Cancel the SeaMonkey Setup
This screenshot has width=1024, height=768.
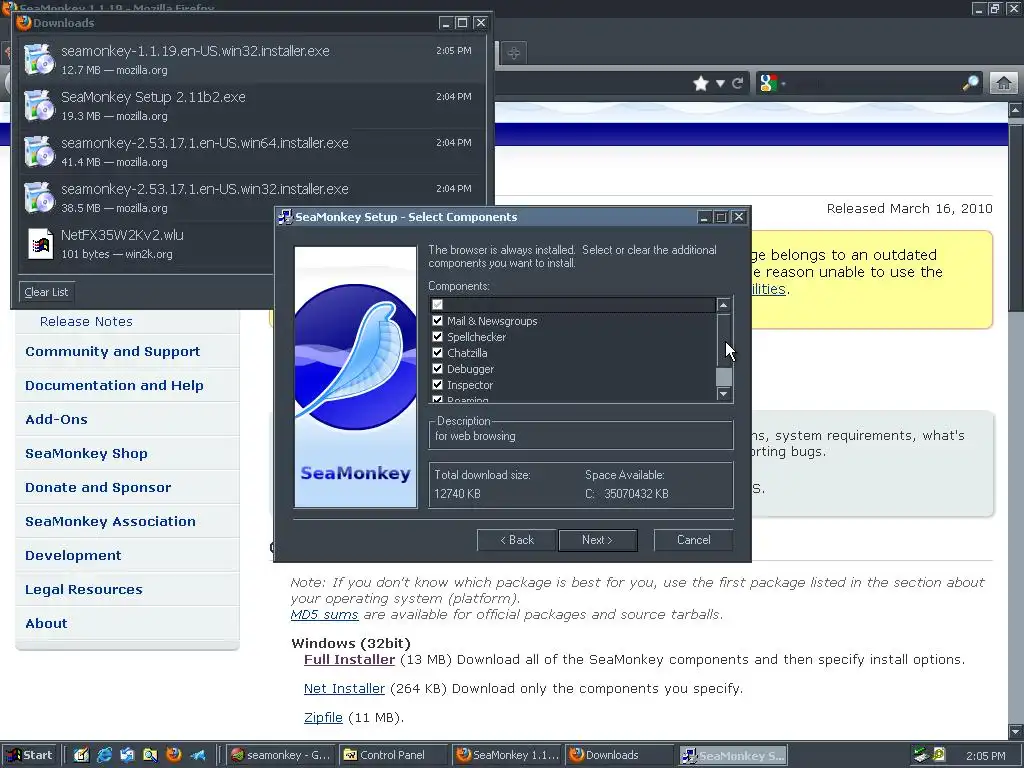click(x=694, y=540)
